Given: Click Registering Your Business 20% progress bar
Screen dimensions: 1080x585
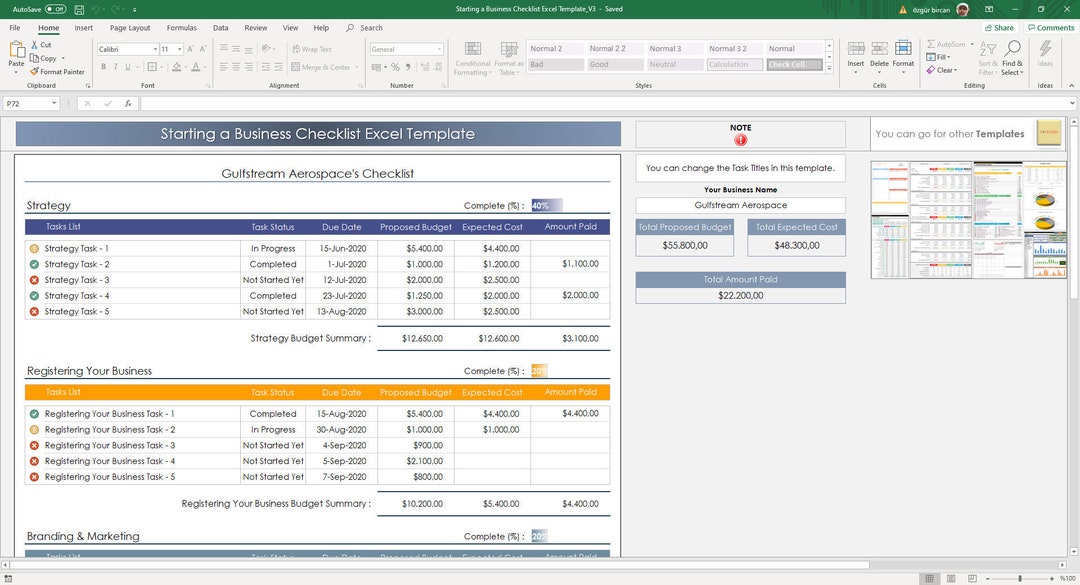Looking at the screenshot, I should coord(539,371).
